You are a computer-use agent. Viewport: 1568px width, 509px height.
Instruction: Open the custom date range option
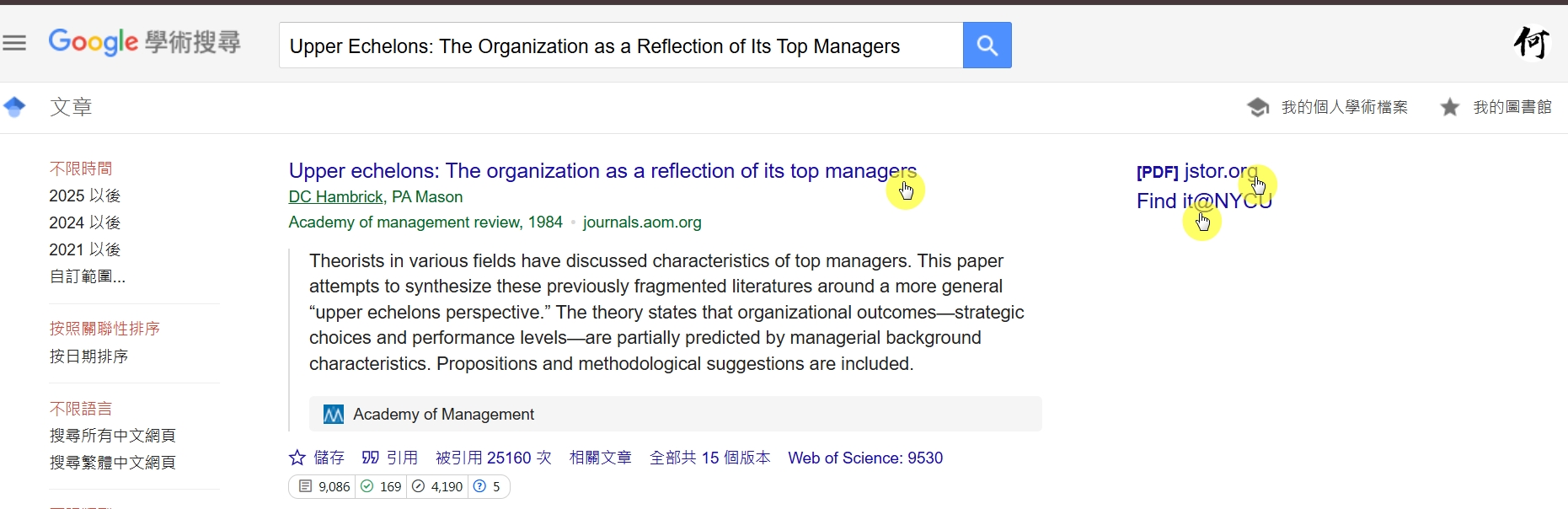[88, 276]
